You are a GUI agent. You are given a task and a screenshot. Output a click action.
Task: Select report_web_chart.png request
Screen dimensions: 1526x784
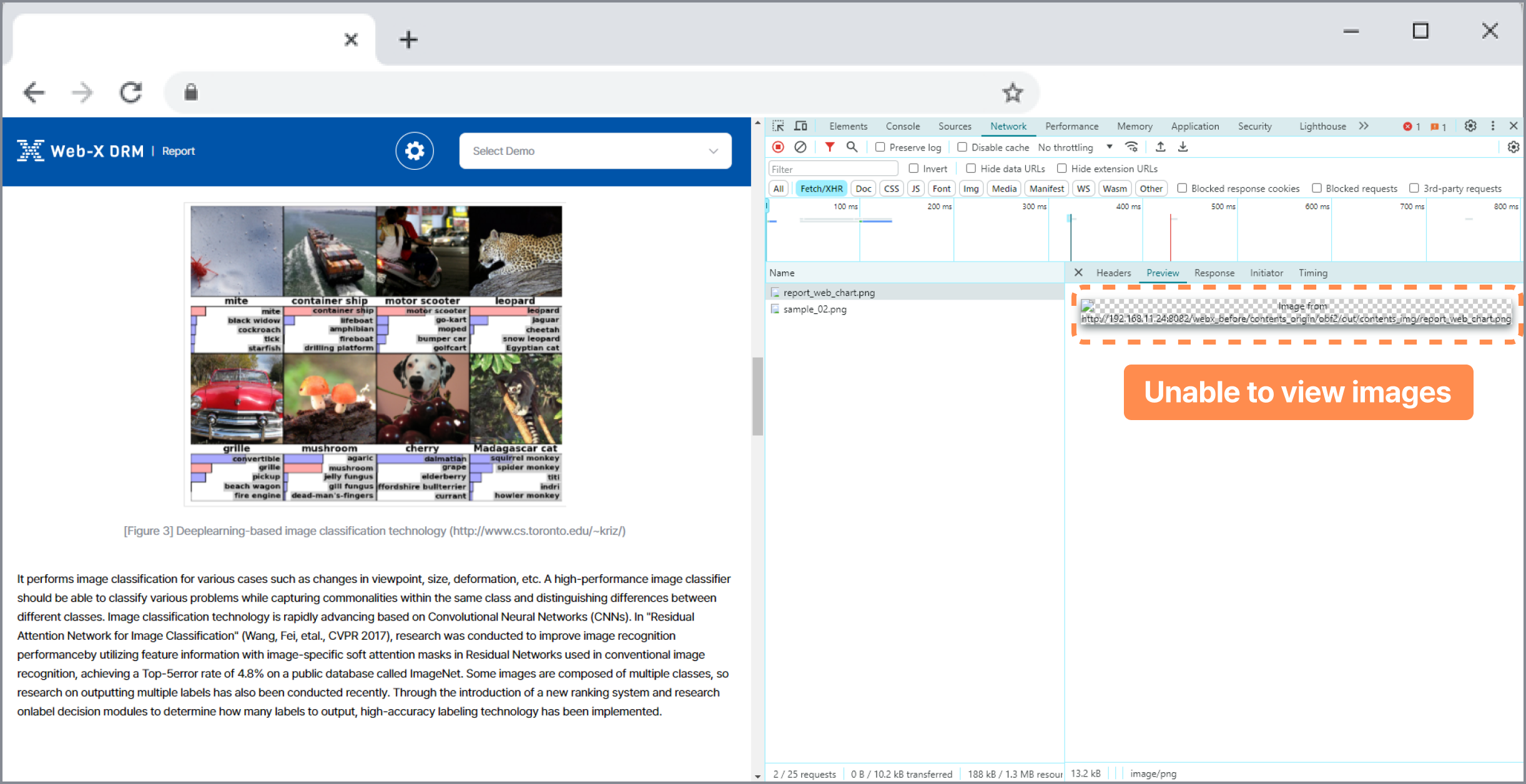(x=829, y=292)
